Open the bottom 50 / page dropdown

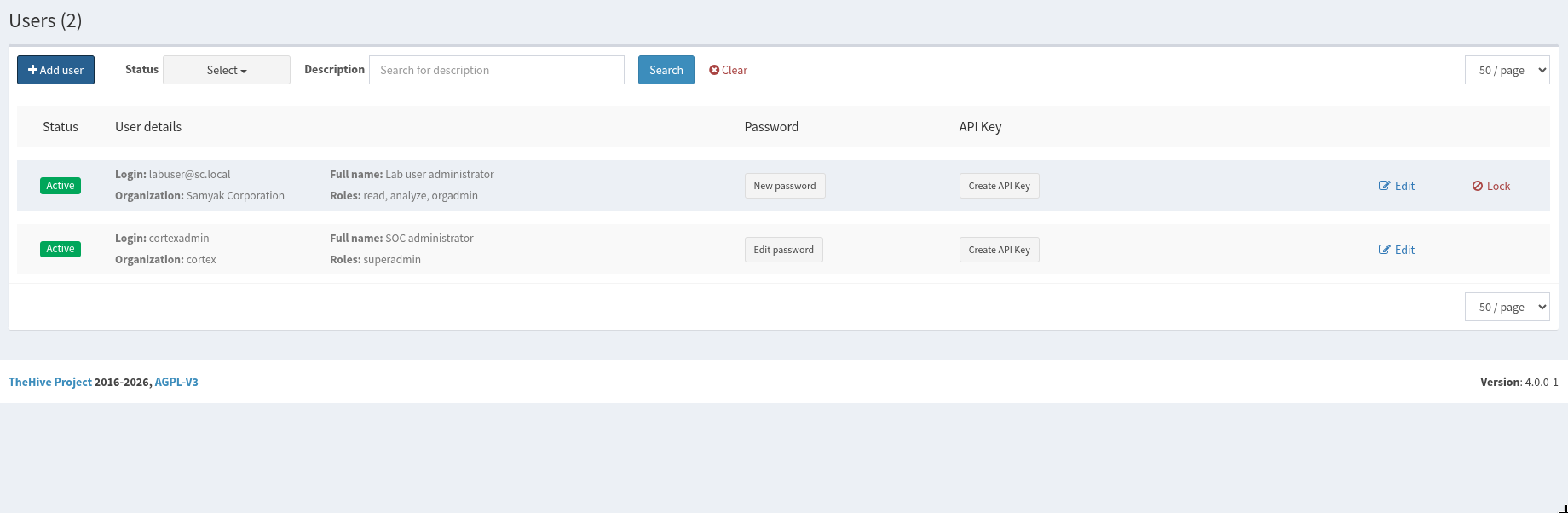coord(1507,307)
